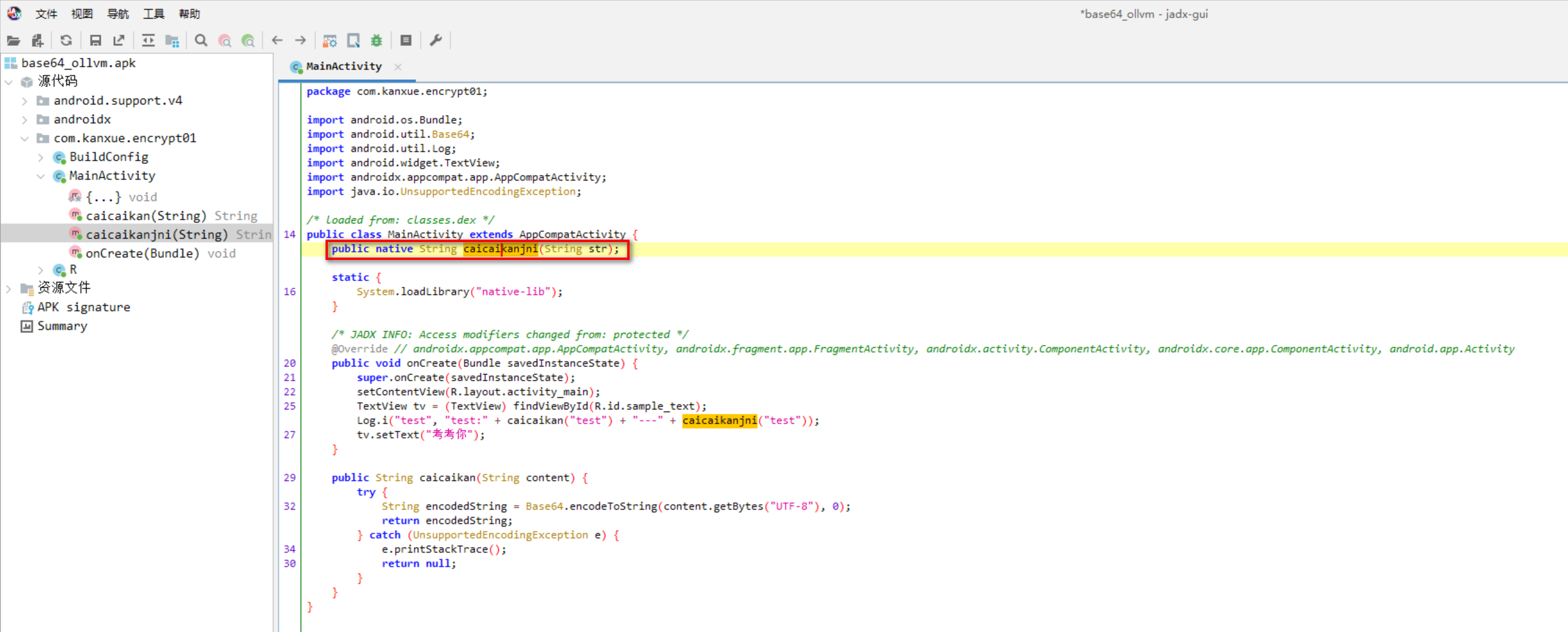This screenshot has width=1568, height=632.
Task: Open the debugger green bug icon
Action: [377, 41]
